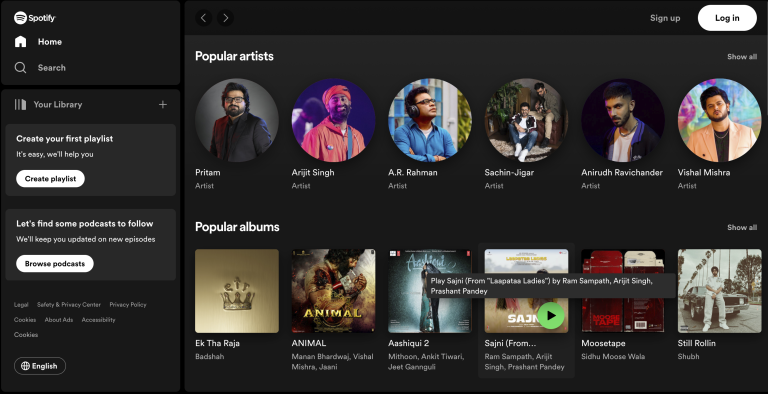The width and height of the screenshot is (768, 394).
Task: Open the Privacy Policy link
Action: (128, 305)
